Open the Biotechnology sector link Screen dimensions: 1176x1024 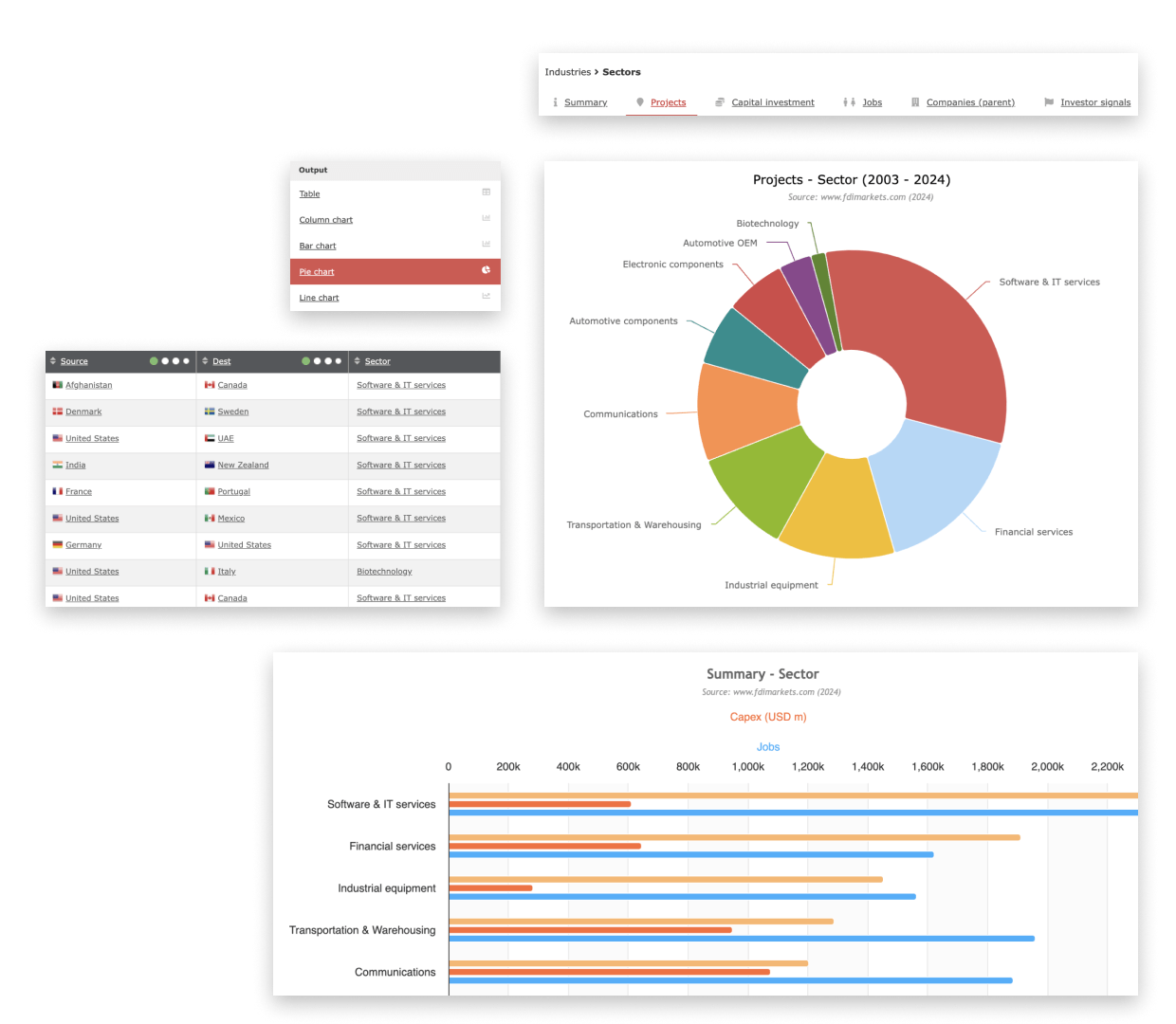point(384,571)
